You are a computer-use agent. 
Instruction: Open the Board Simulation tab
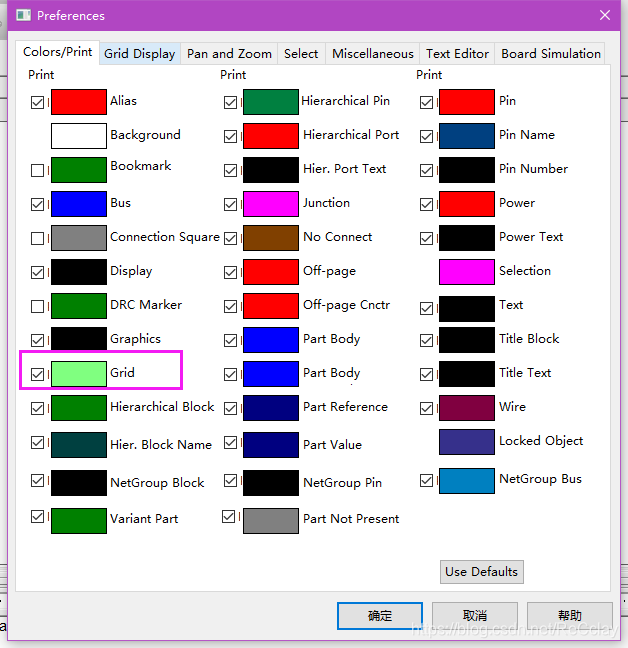(x=551, y=54)
